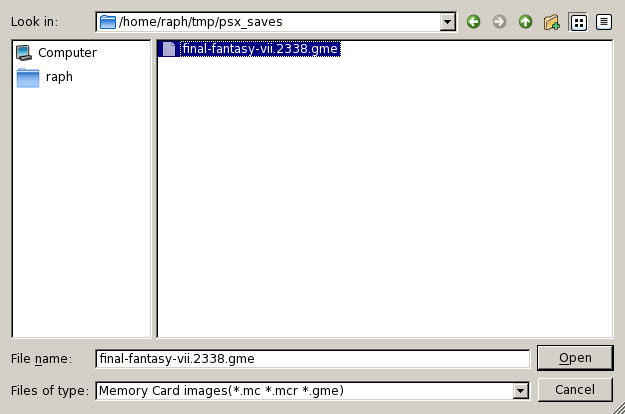The height and width of the screenshot is (414, 625).
Task: Switch to icon grid view mode
Action: point(578,22)
